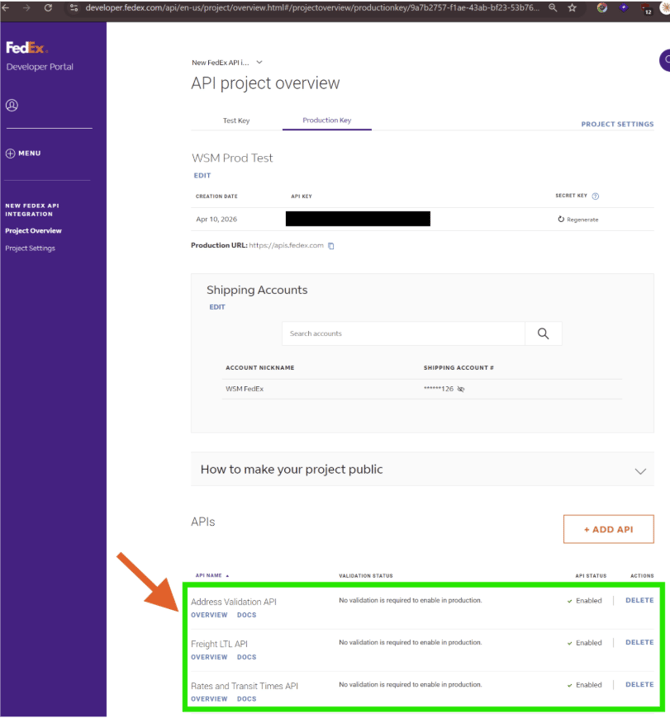Image resolution: width=670 pixels, height=718 pixels.
Task: Click the SHIPPING ACCOUNT # column header
Action: click(458, 368)
